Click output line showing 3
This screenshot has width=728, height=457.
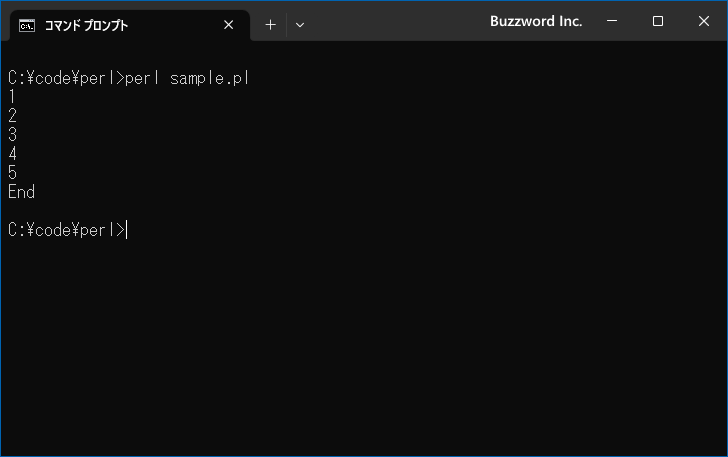[12, 135]
